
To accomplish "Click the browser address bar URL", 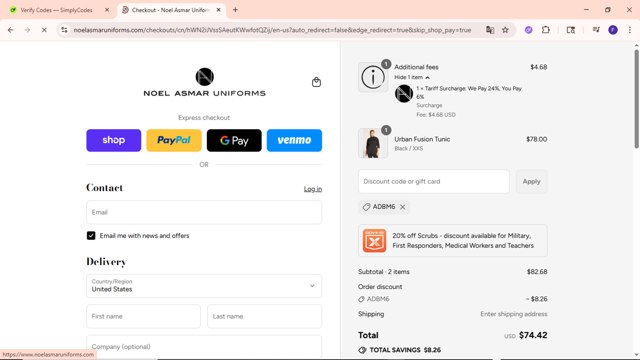I will click(x=272, y=30).
